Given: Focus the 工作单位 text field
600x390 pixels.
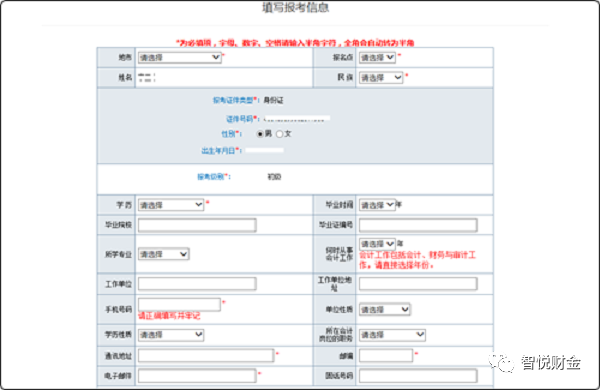Looking at the screenshot, I should coord(197,284).
